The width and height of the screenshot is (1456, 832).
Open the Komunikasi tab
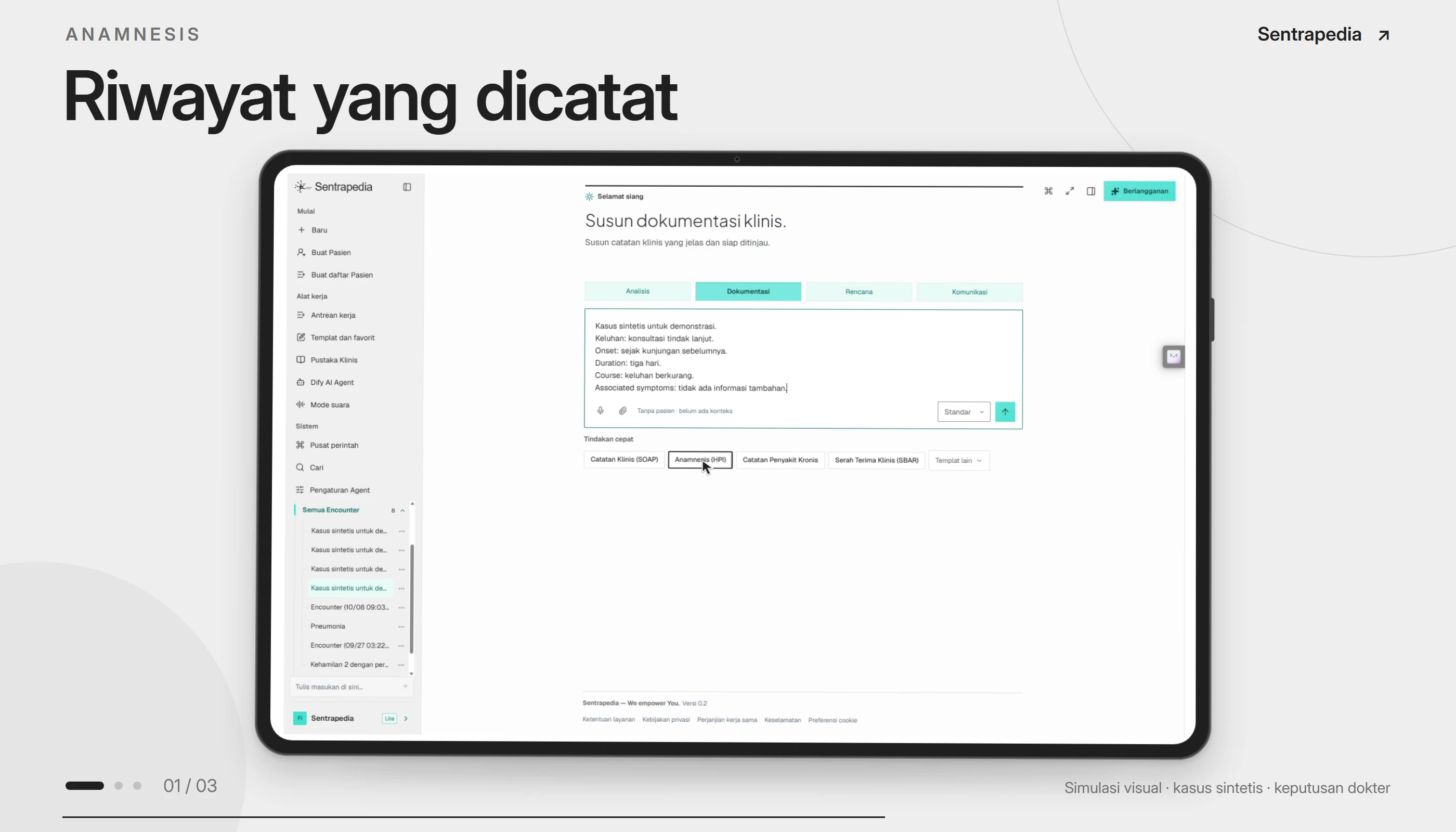[x=969, y=291]
